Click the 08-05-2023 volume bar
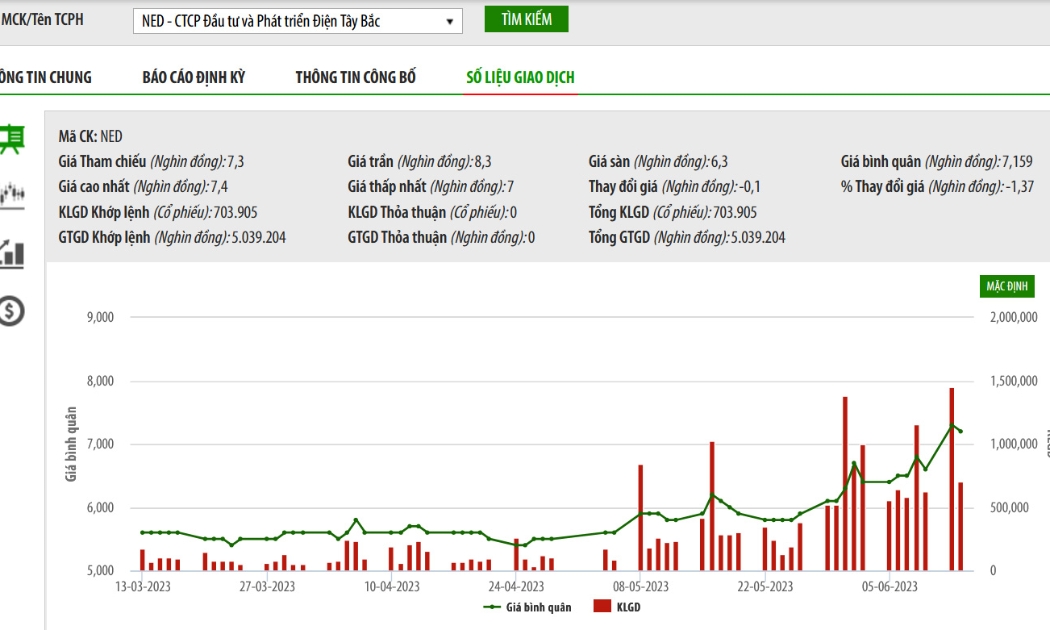Screen dimensions: 1050x630 coord(641,518)
